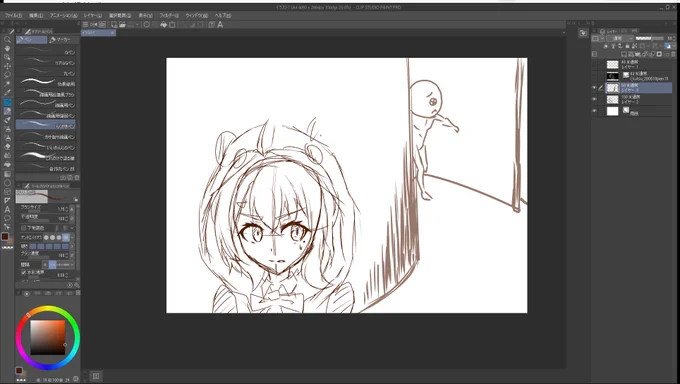This screenshot has width=680, height=384.
Task: Select the Ruler tool
Action: click(7, 200)
